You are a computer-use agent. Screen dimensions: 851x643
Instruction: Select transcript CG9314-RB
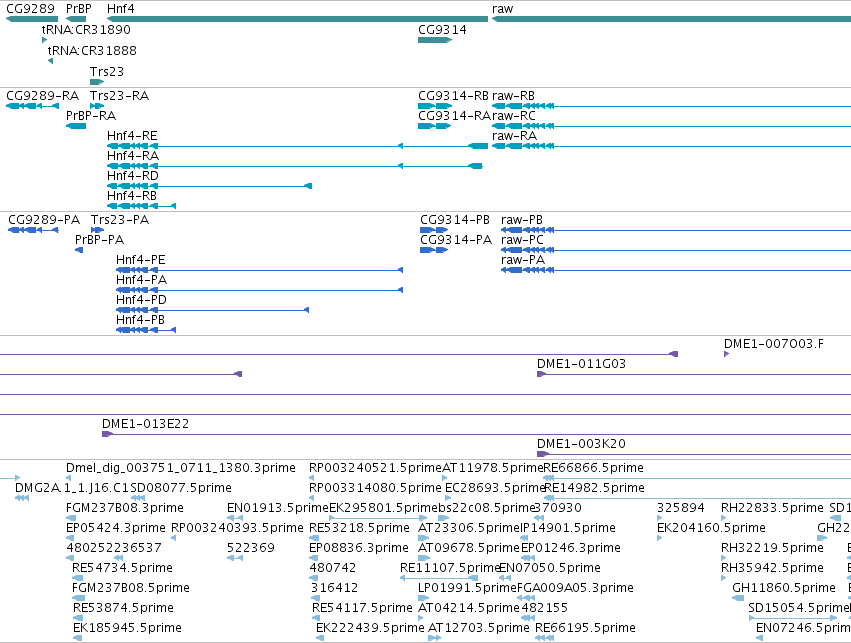pos(435,106)
